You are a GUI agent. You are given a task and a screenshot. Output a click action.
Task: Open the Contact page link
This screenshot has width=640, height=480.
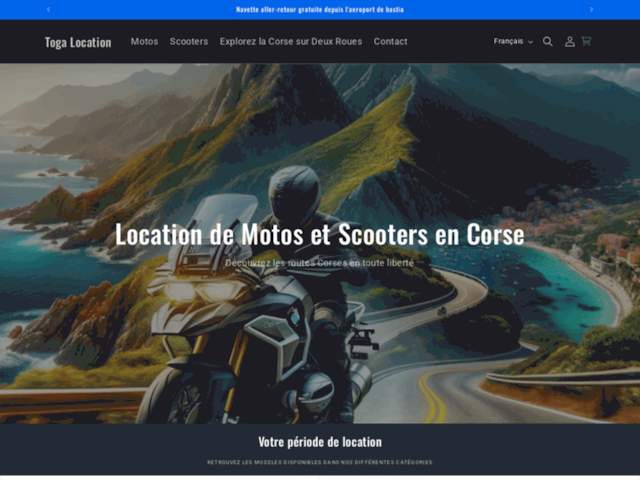pos(391,42)
